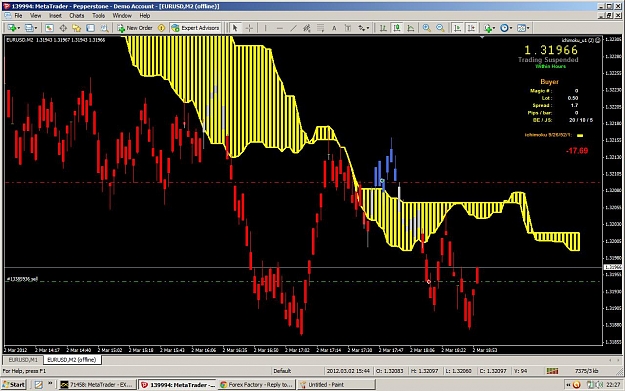
Task: Open the Insert menu
Action: coord(55,16)
